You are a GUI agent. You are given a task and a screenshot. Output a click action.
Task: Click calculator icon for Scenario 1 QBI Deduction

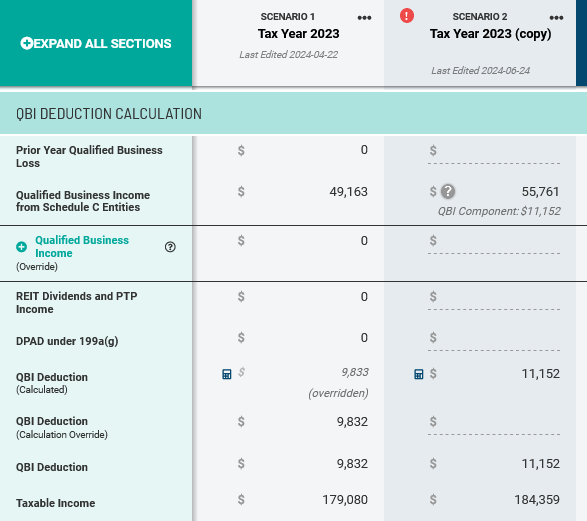[226, 374]
